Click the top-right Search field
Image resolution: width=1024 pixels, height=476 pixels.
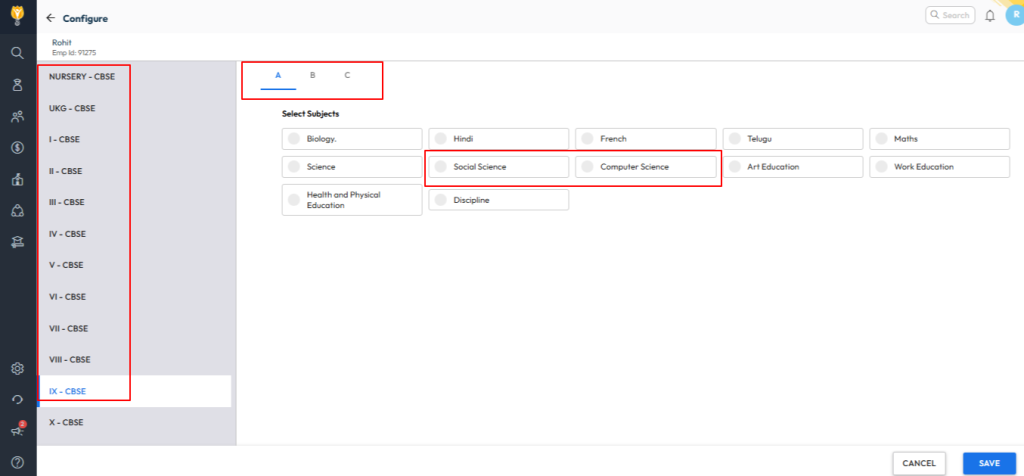(949, 15)
